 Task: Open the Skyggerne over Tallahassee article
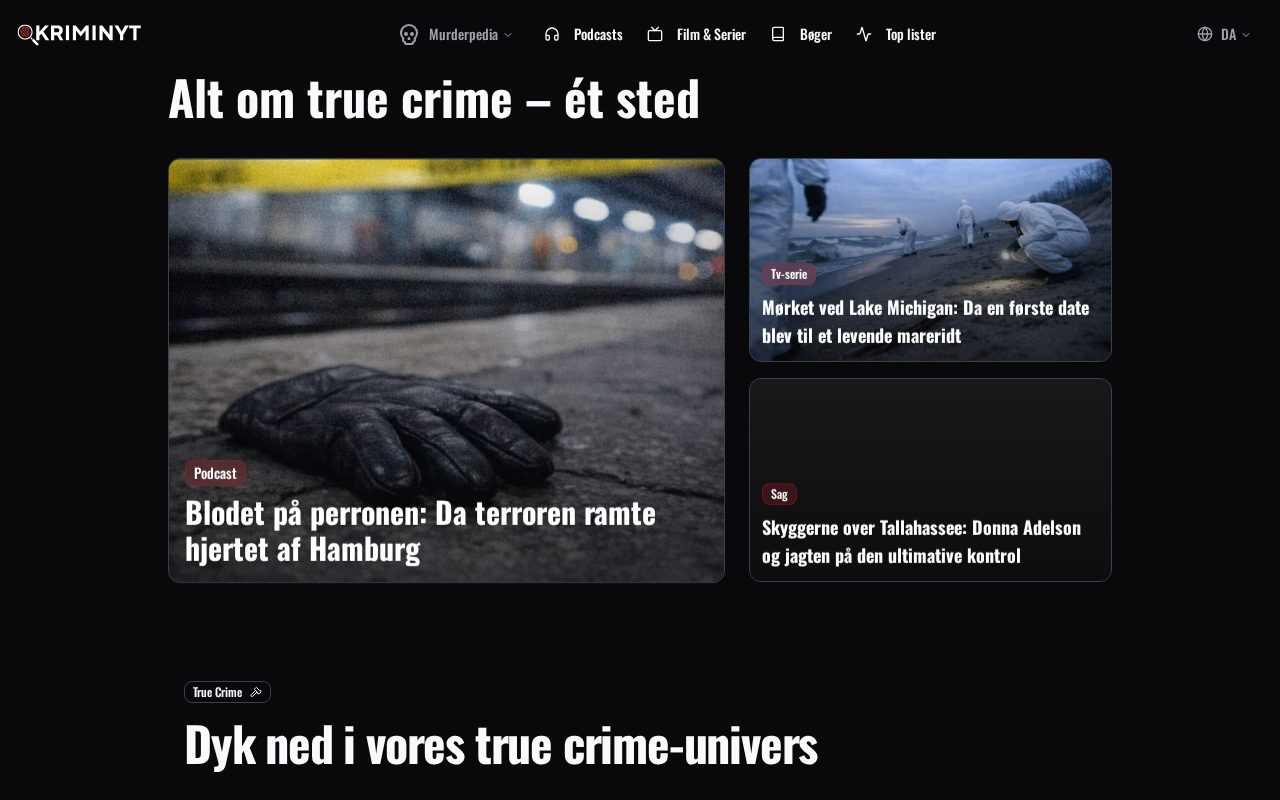click(x=921, y=541)
